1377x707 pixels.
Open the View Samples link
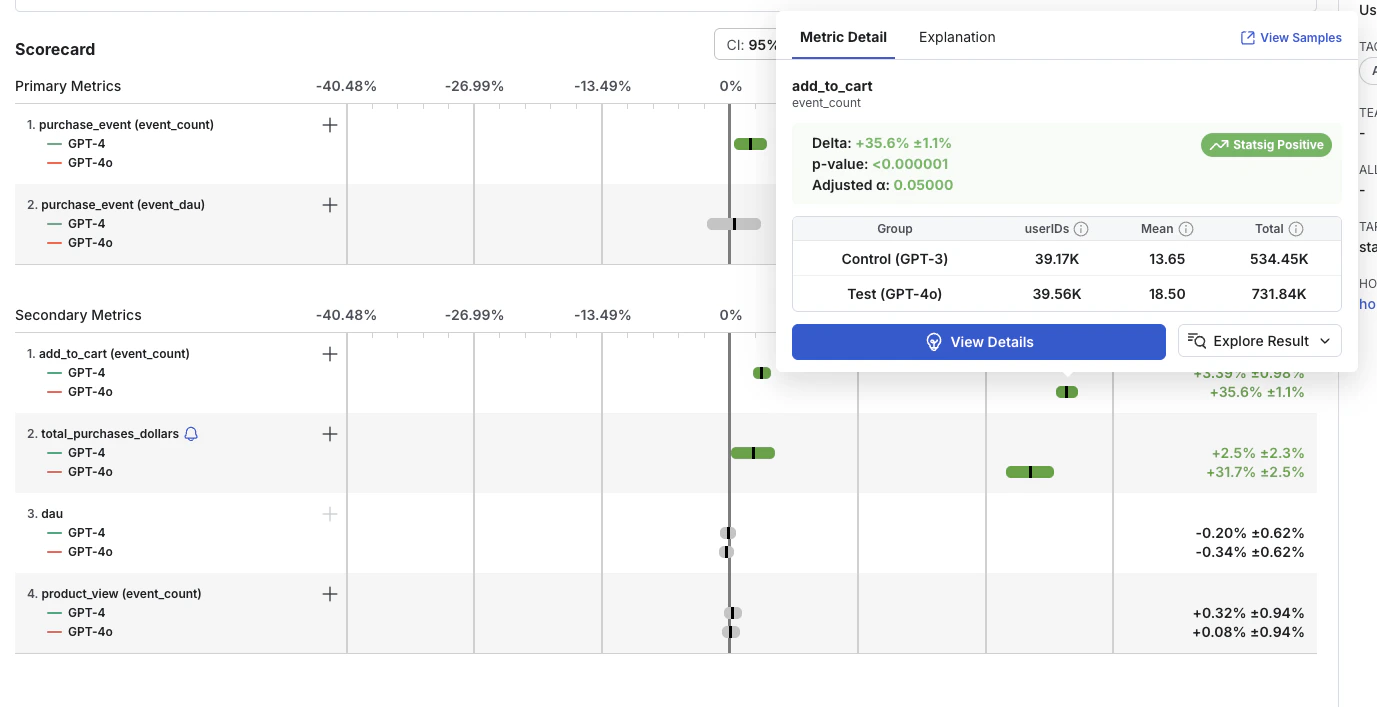pyautogui.click(x=1291, y=38)
